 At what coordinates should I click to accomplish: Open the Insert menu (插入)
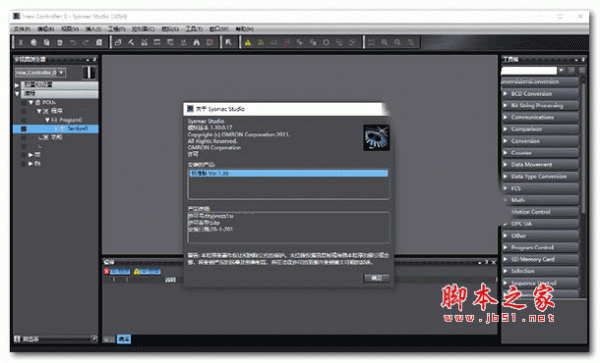pyautogui.click(x=93, y=29)
